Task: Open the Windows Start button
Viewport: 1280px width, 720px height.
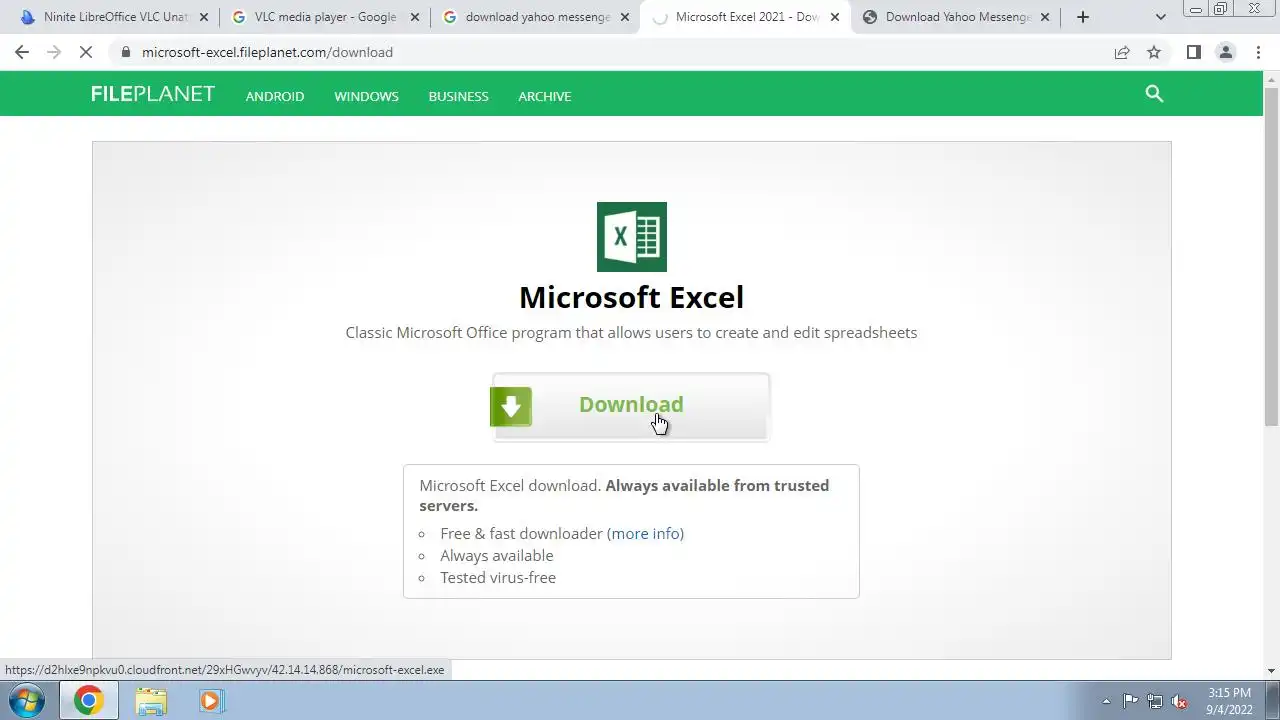Action: pos(27,701)
